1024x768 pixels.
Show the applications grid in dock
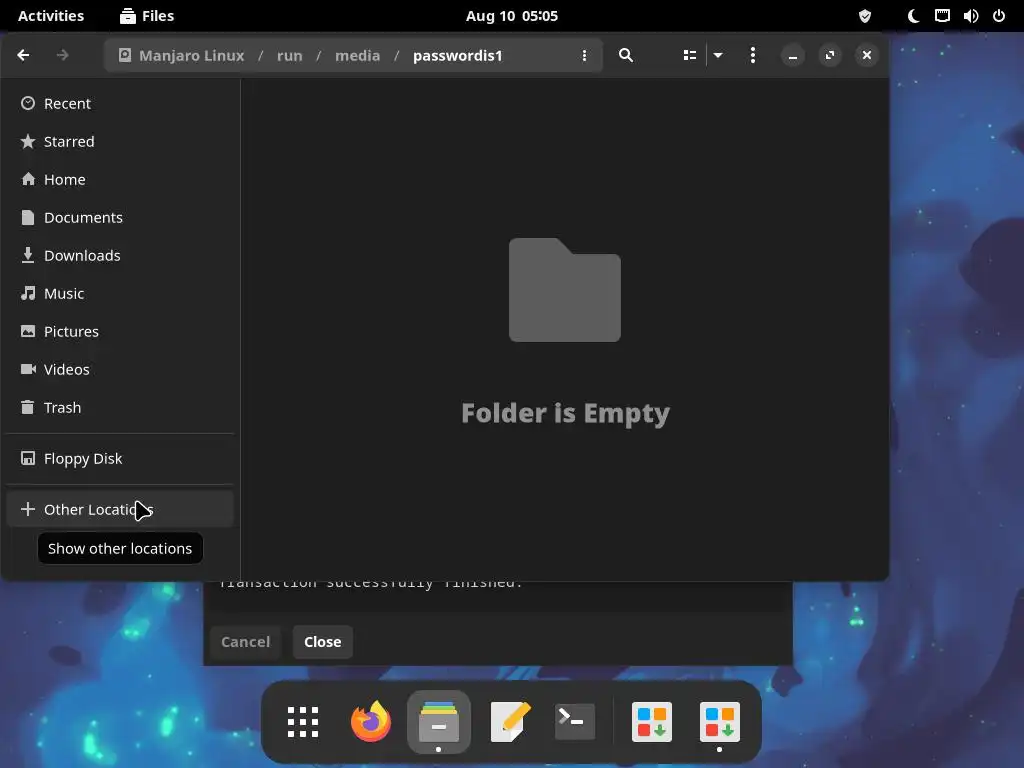pos(303,722)
